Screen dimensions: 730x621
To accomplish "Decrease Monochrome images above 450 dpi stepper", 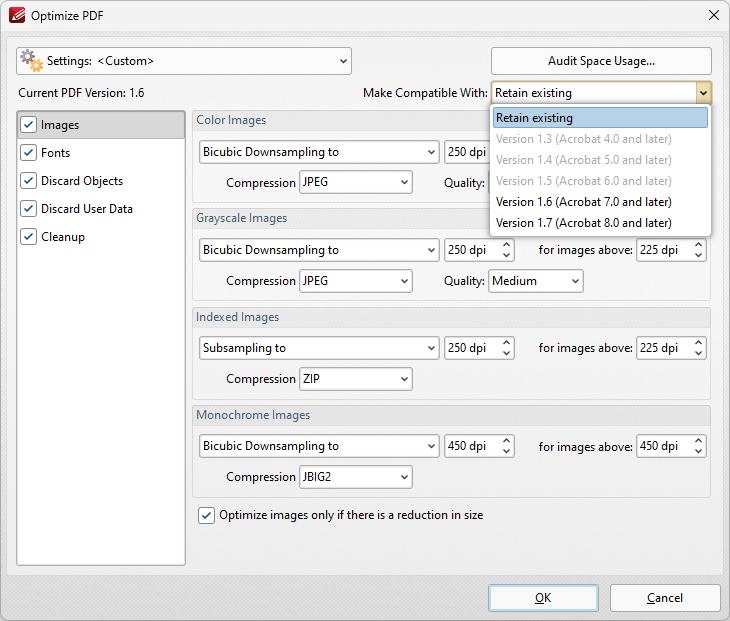I will click(698, 452).
